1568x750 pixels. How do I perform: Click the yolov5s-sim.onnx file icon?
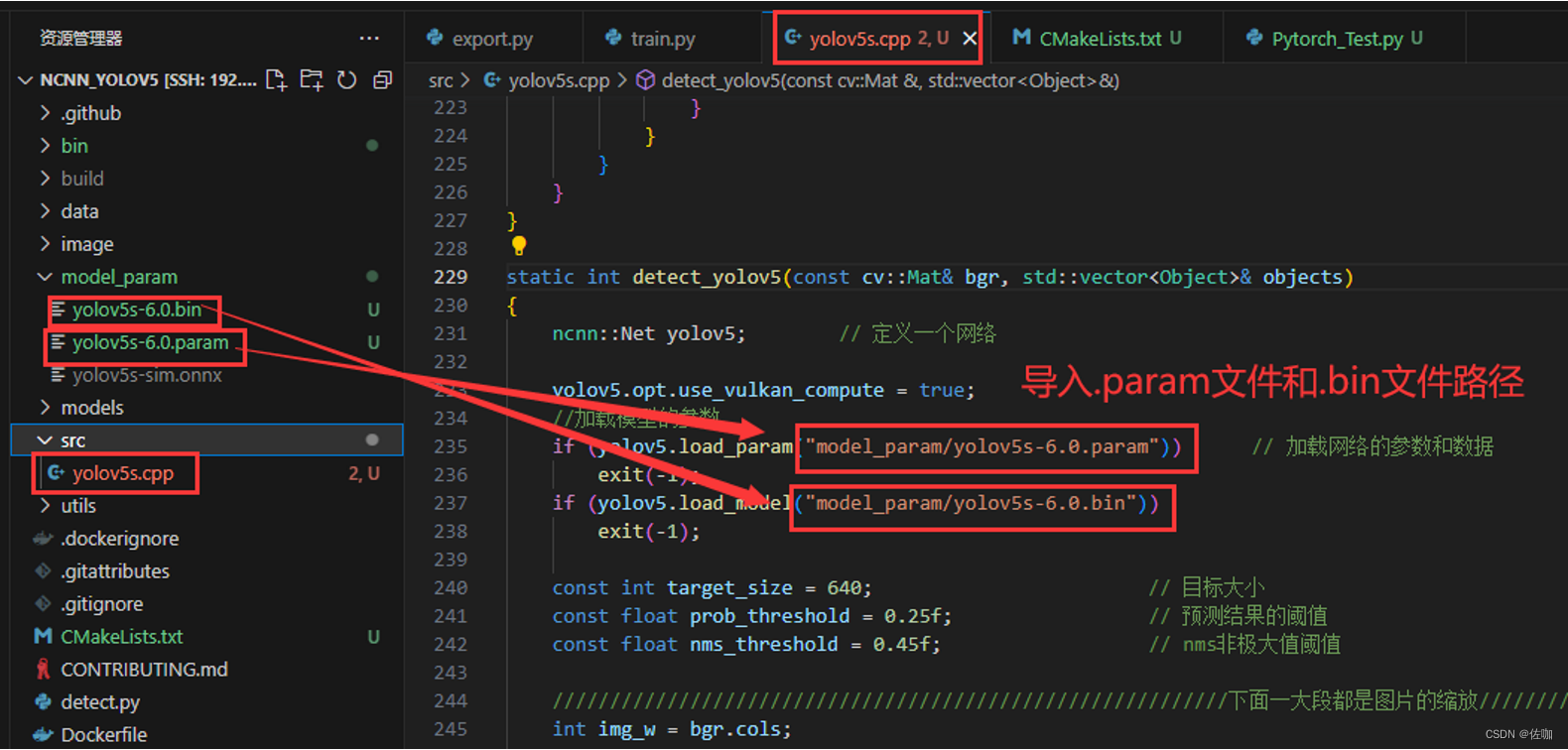click(x=59, y=375)
